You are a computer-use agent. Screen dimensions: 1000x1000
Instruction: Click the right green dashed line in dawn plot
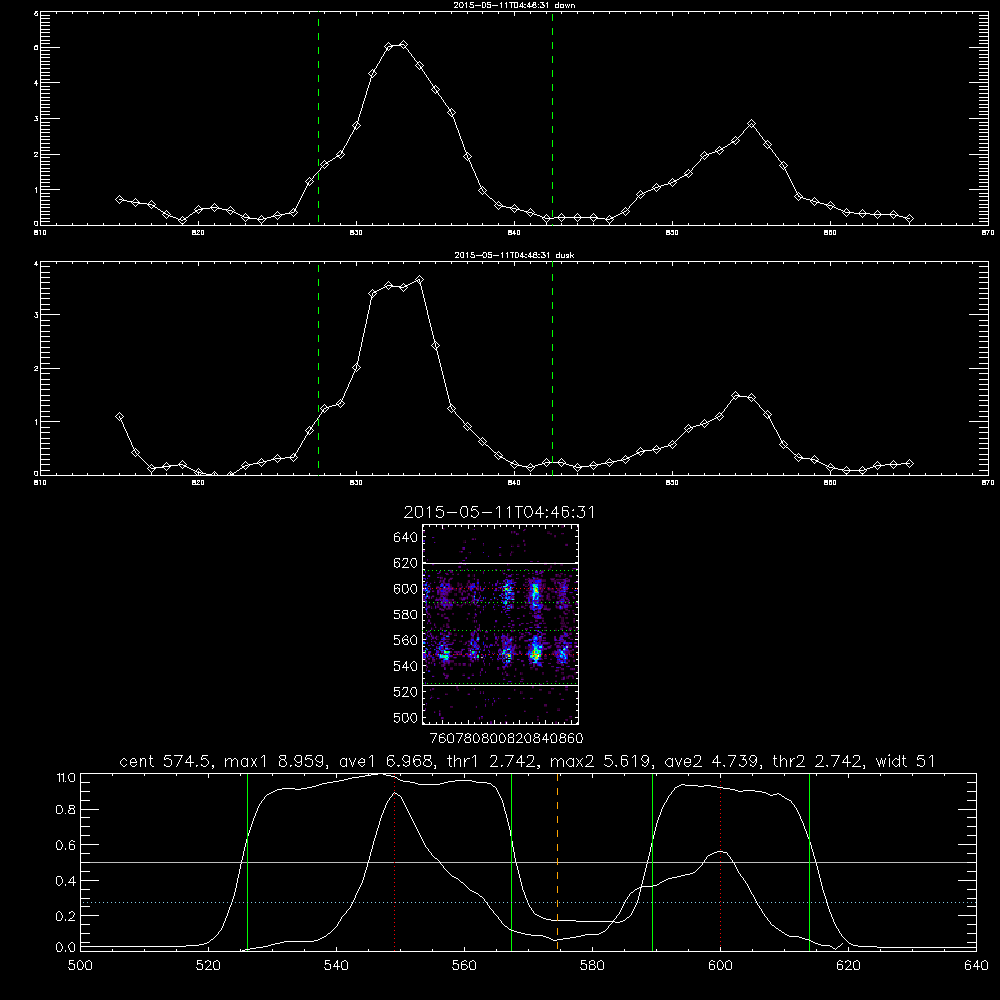tap(552, 118)
